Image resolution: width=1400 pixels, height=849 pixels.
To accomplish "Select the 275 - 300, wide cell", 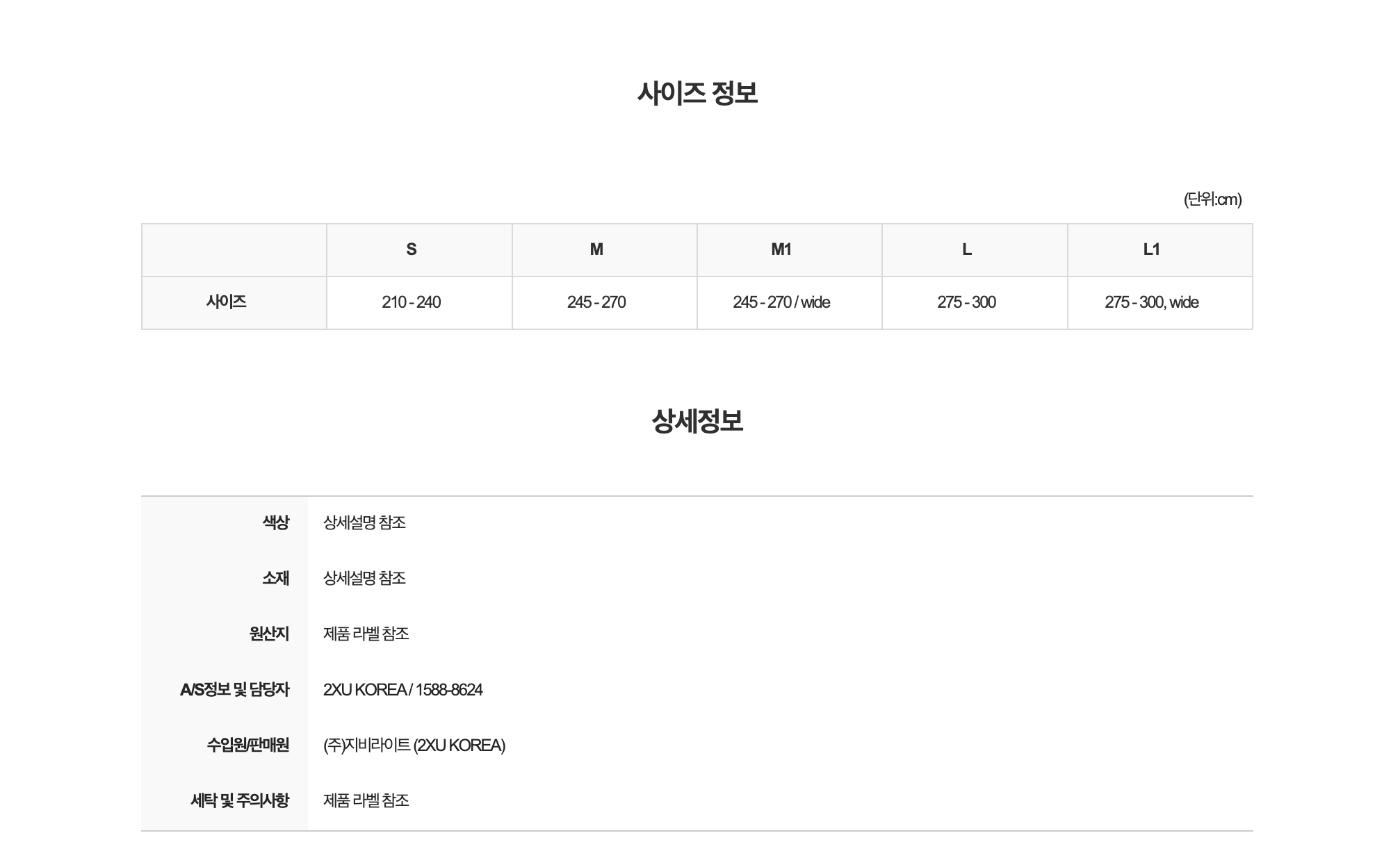I will click(x=1152, y=302).
